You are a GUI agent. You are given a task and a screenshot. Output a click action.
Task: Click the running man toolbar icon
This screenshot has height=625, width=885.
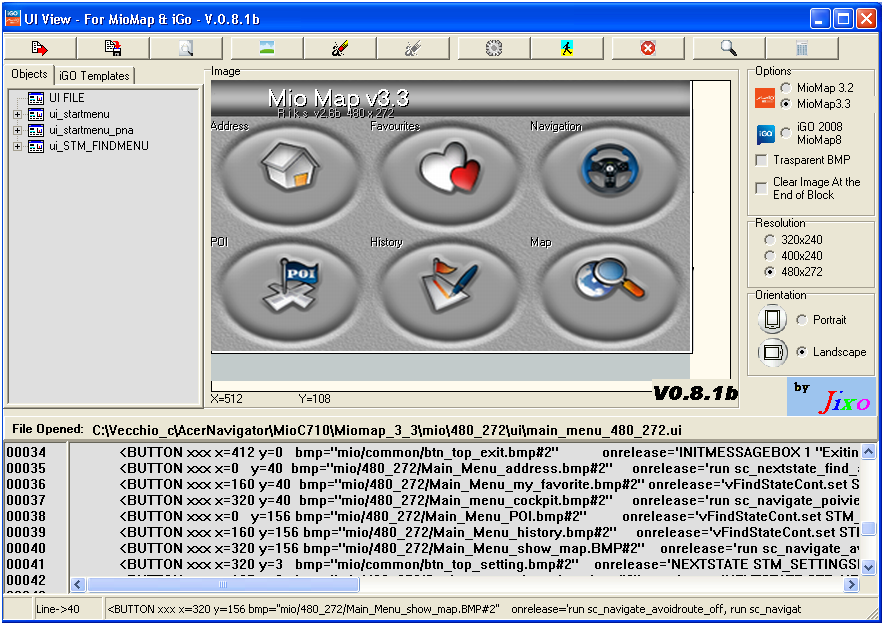click(x=567, y=48)
